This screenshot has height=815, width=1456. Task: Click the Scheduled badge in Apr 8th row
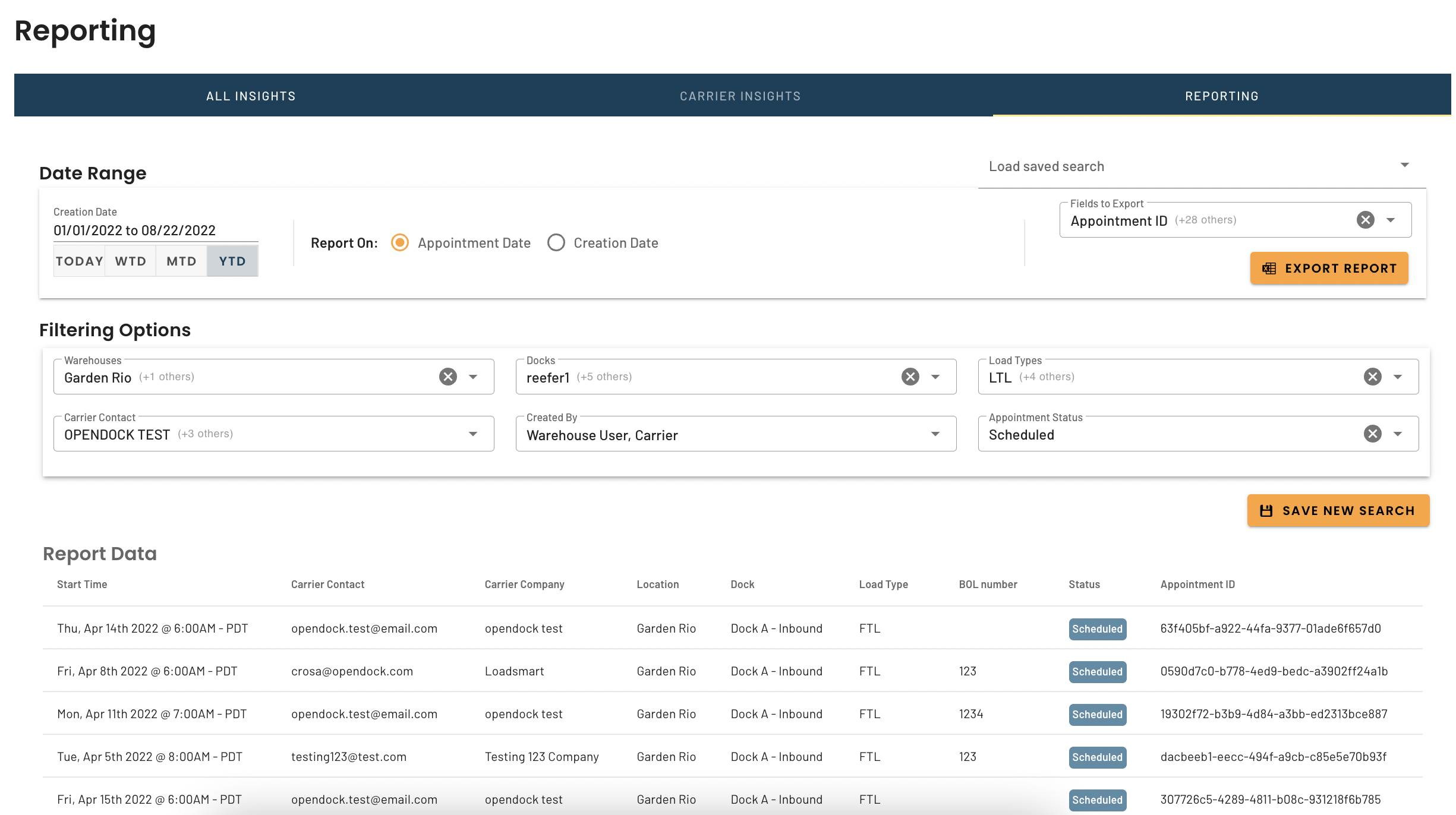coord(1097,672)
